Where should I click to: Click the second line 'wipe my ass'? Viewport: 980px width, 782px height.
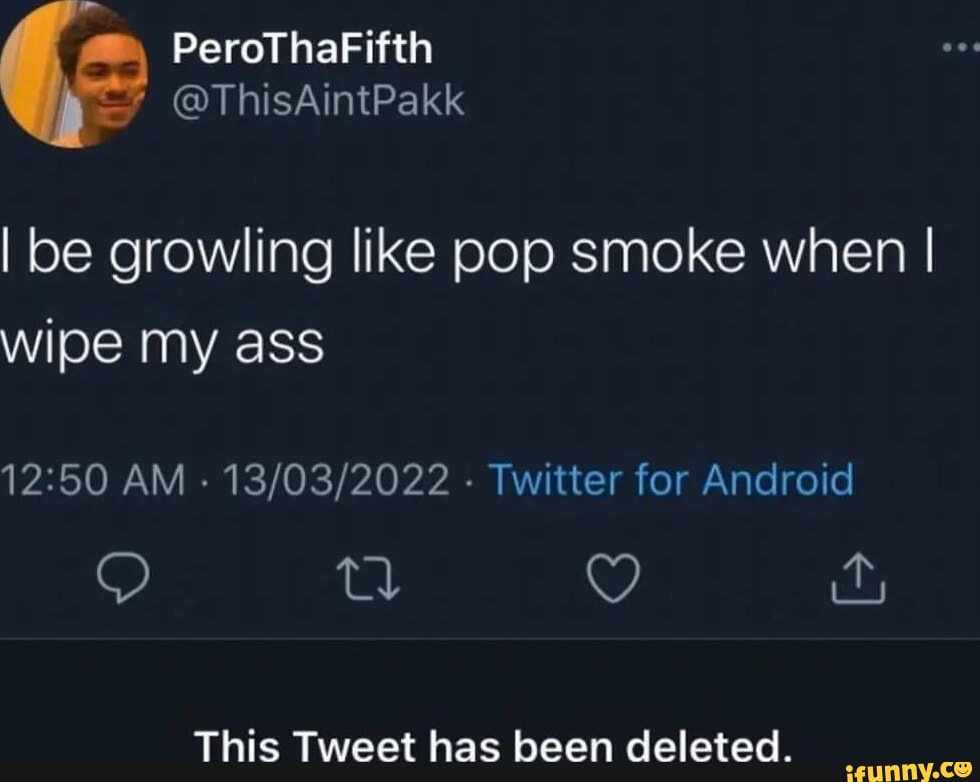[163, 345]
